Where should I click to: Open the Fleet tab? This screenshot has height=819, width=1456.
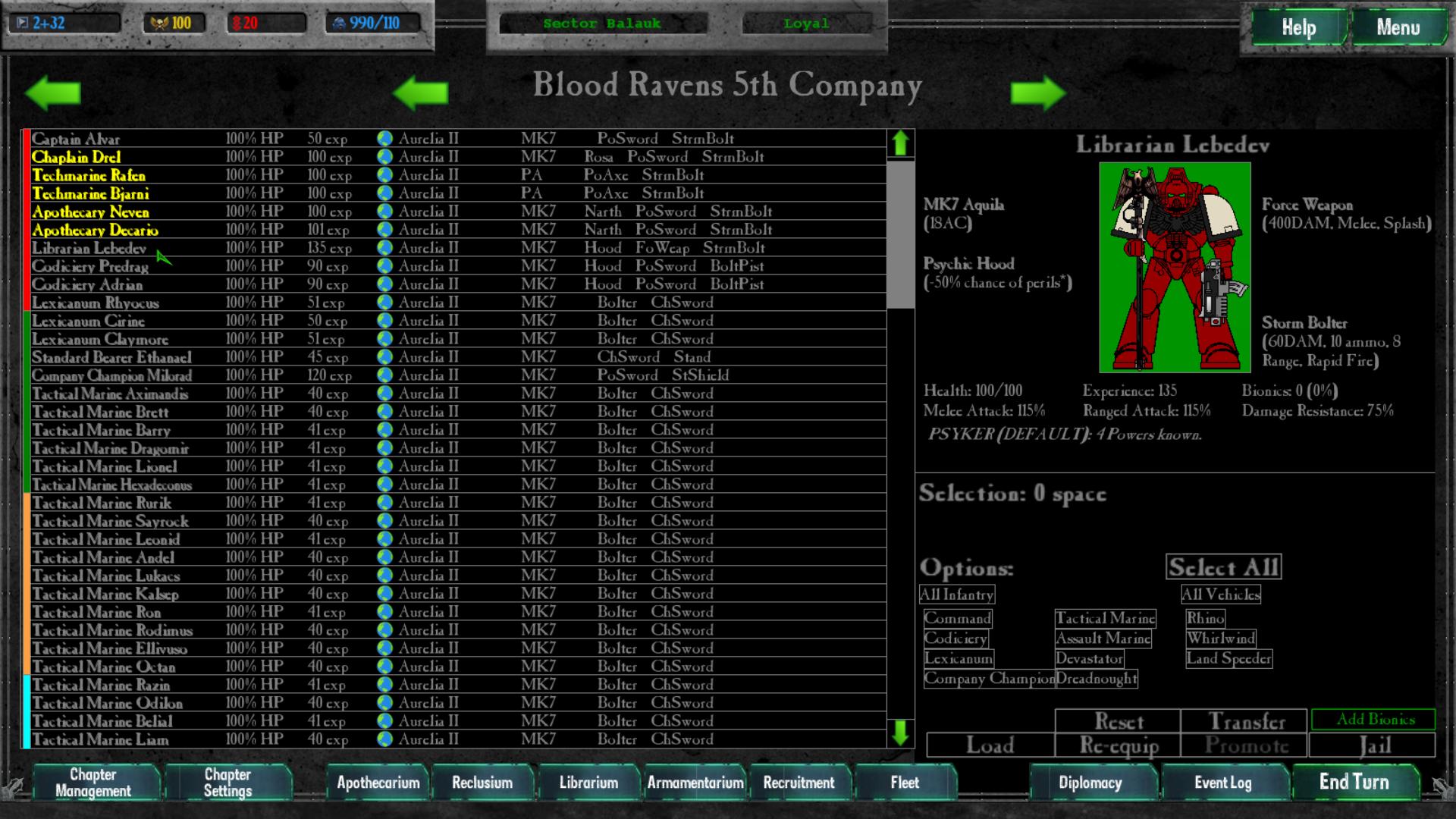pyautogui.click(x=905, y=783)
